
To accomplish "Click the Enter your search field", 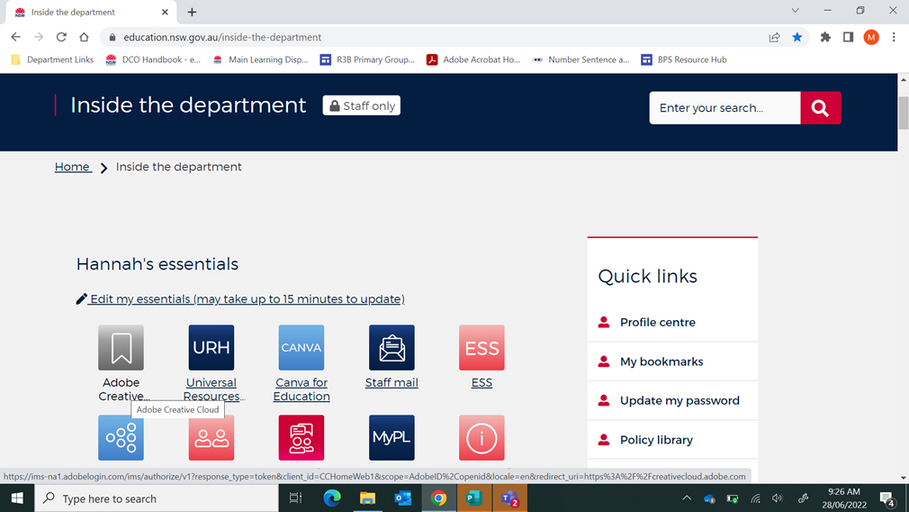I will click(724, 108).
